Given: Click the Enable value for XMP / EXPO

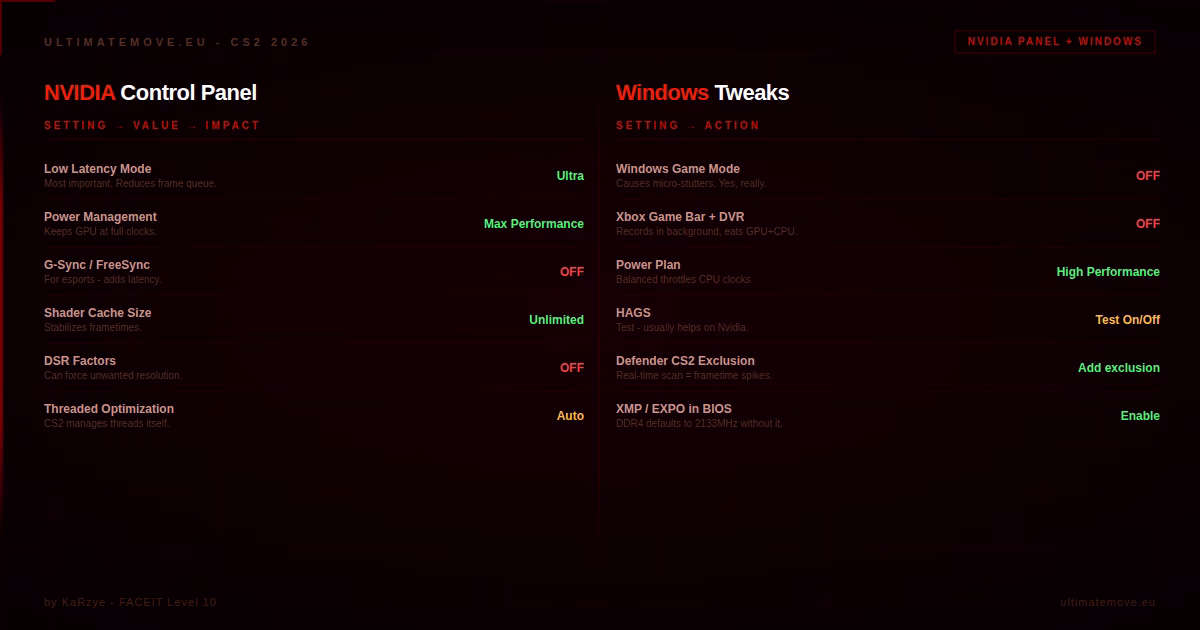Looking at the screenshot, I should [1140, 416].
